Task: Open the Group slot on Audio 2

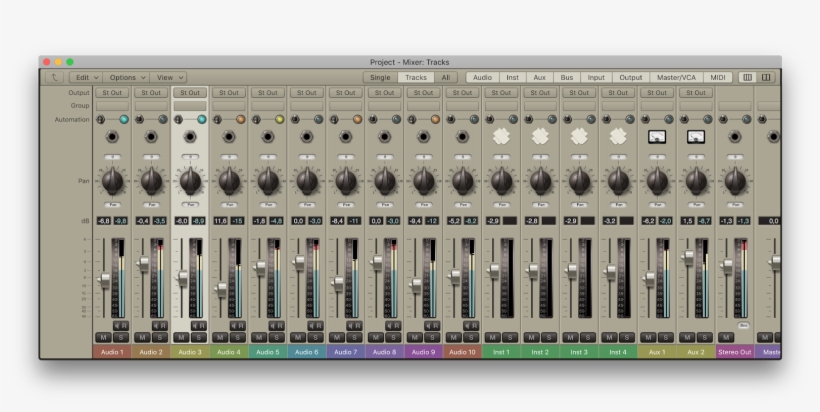Action: [151, 106]
